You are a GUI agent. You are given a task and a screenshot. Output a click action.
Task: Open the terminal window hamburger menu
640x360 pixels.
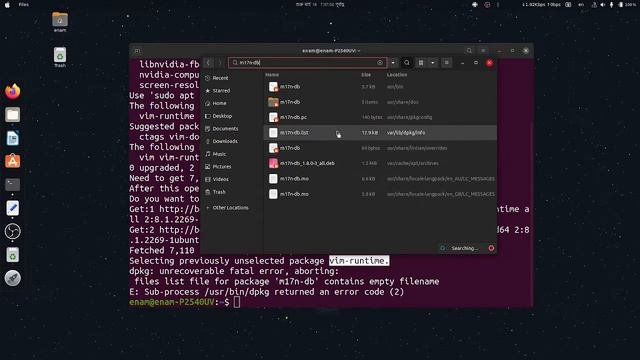[483, 51]
